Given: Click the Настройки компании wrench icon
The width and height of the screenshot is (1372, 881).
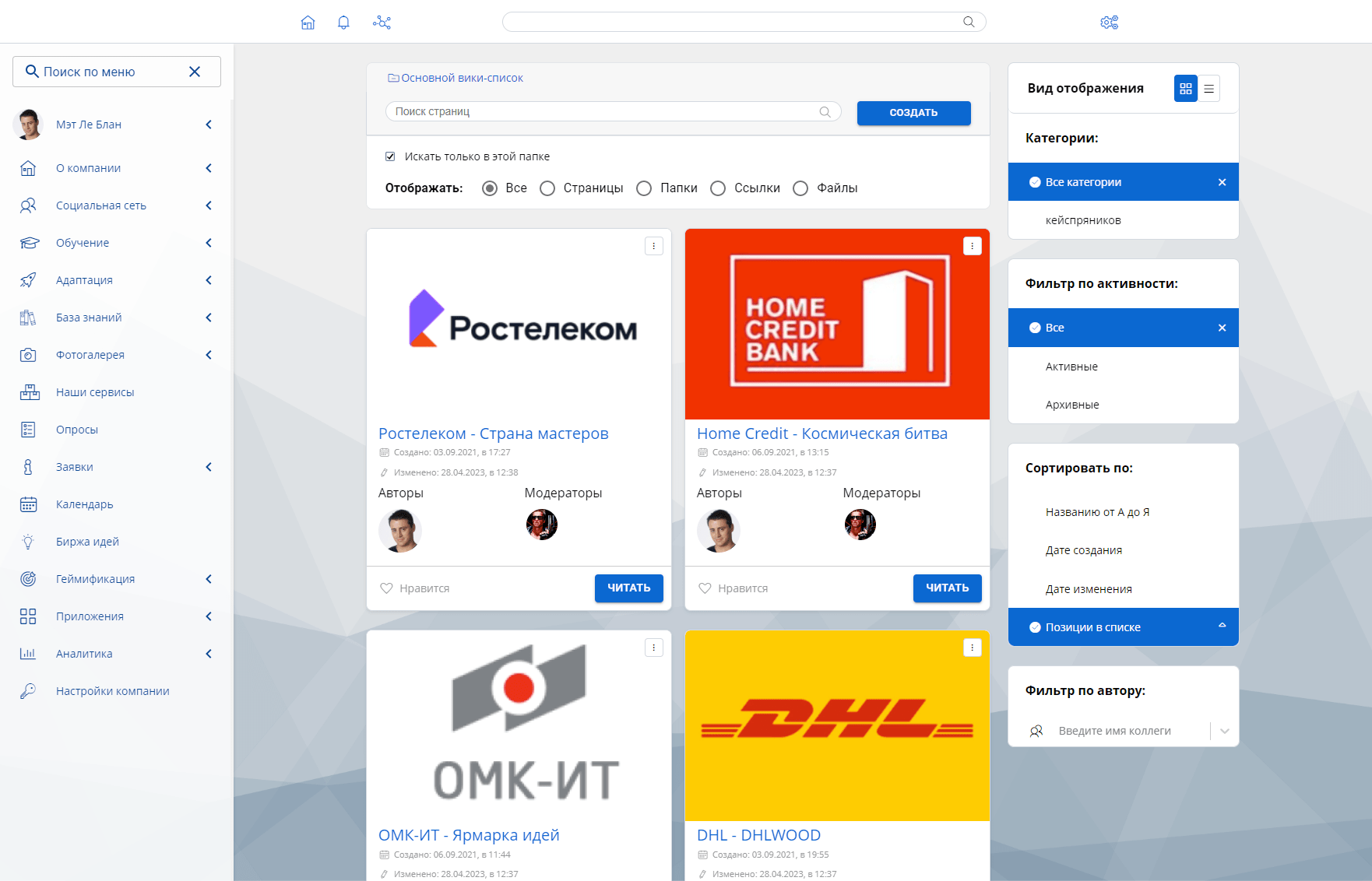Looking at the screenshot, I should [x=28, y=691].
